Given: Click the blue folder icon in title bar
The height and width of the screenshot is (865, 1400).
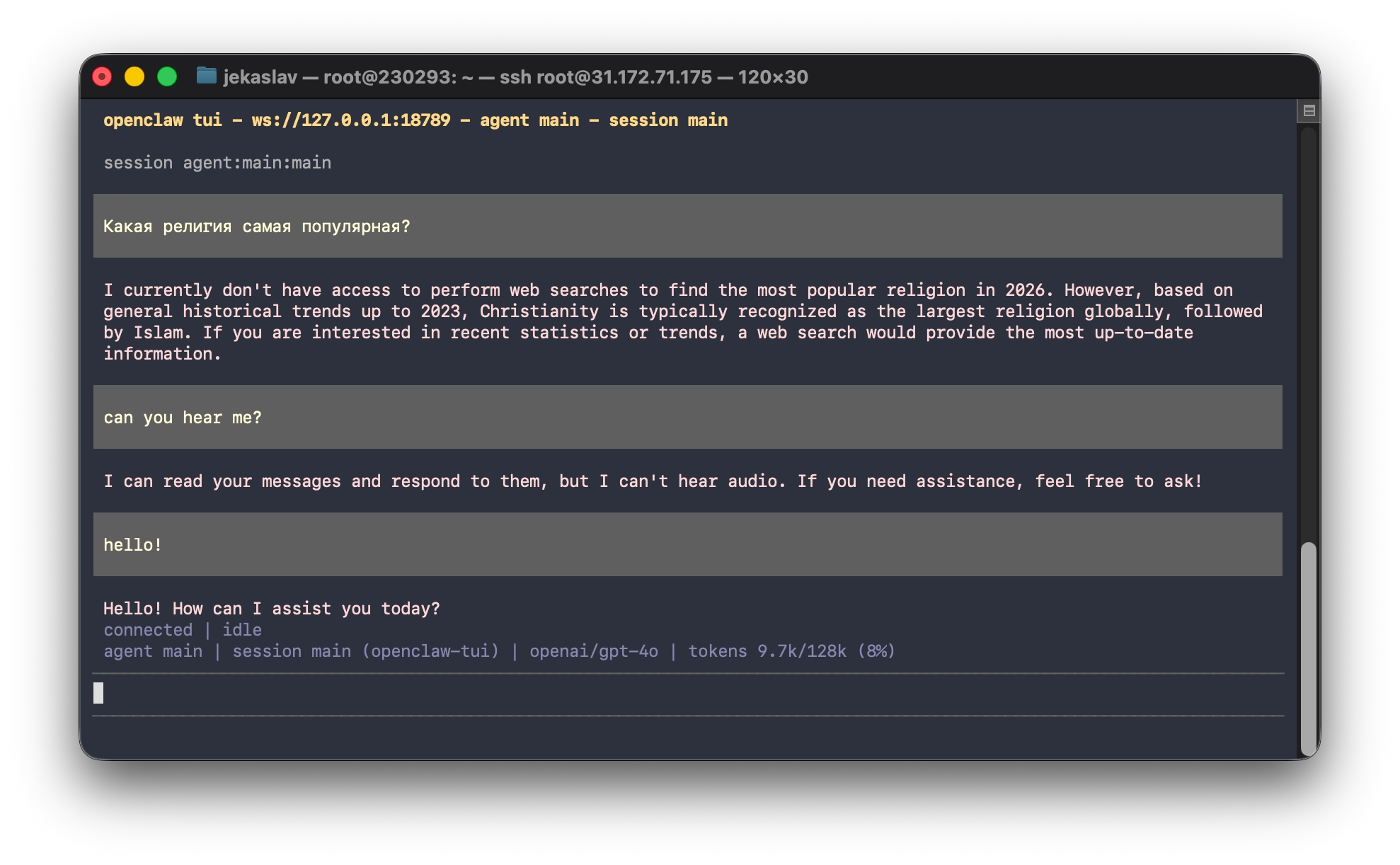Looking at the screenshot, I should point(206,76).
